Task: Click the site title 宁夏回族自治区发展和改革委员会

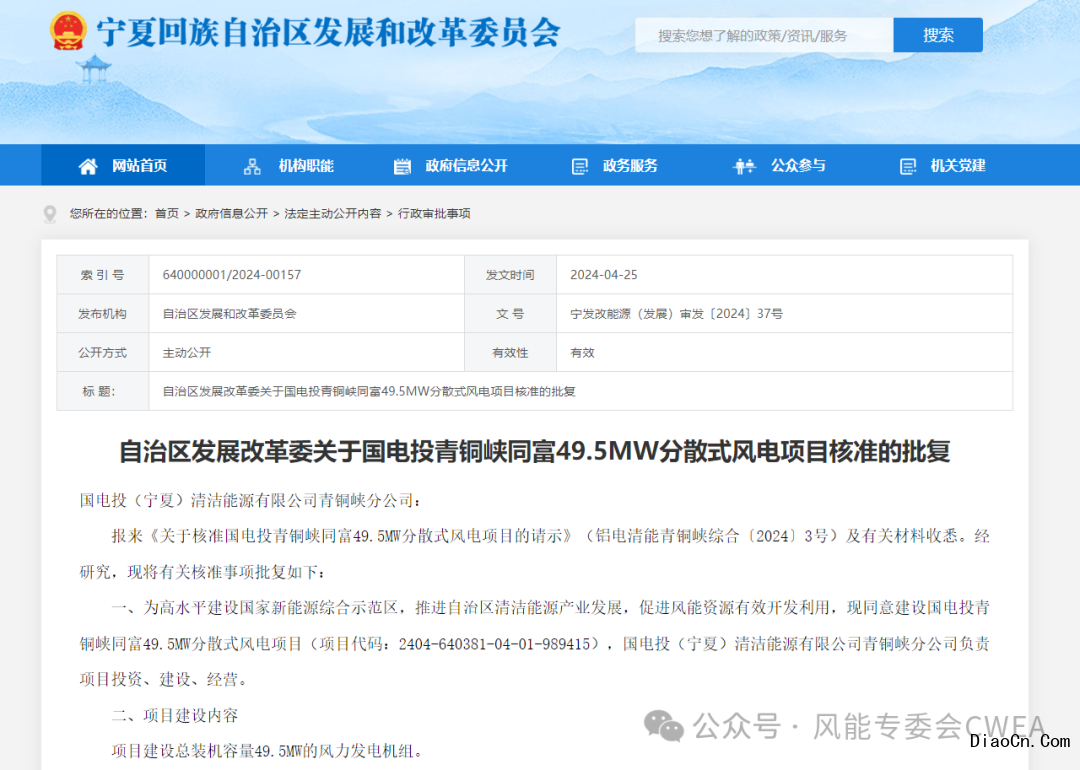Action: [329, 32]
